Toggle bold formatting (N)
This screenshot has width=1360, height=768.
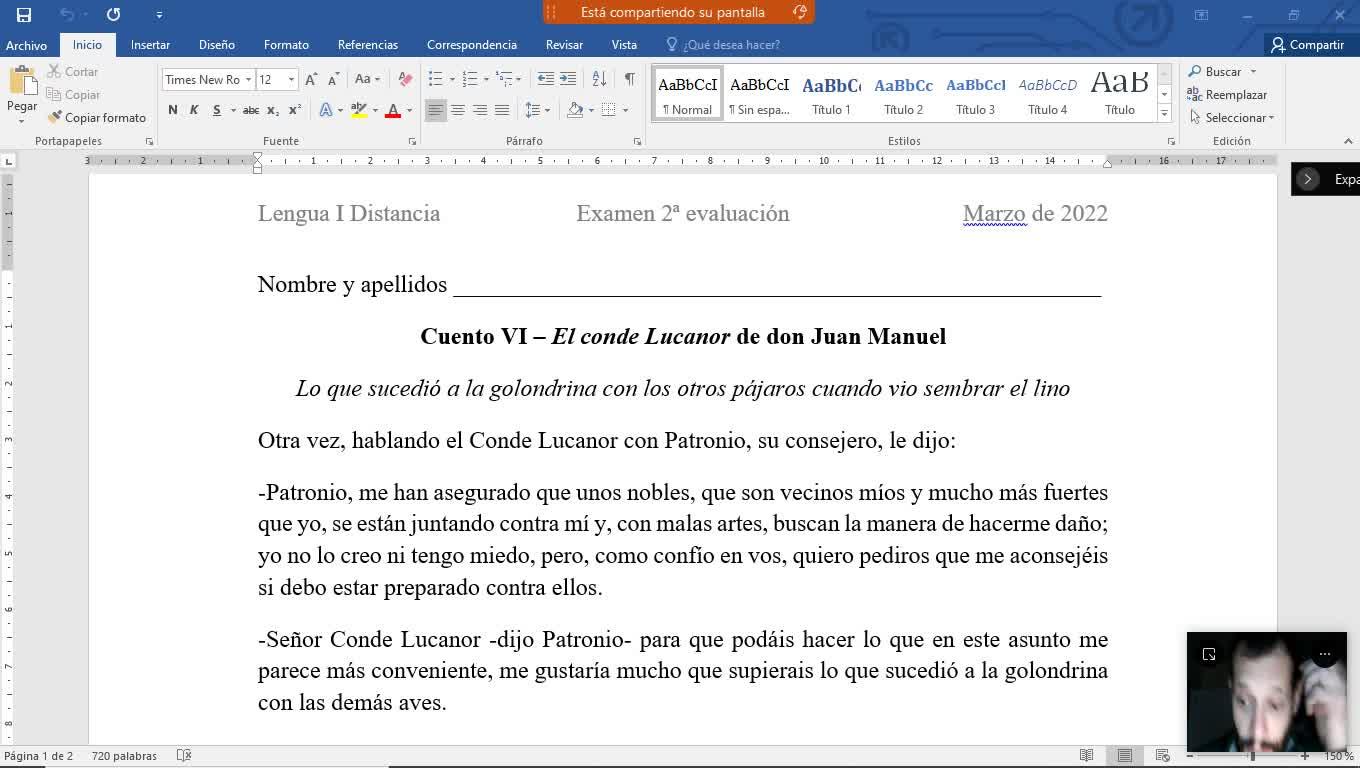[x=173, y=110]
